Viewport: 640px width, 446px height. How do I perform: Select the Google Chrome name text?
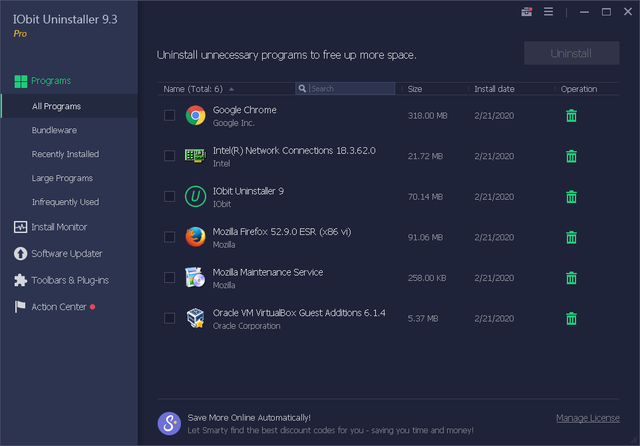(244, 110)
